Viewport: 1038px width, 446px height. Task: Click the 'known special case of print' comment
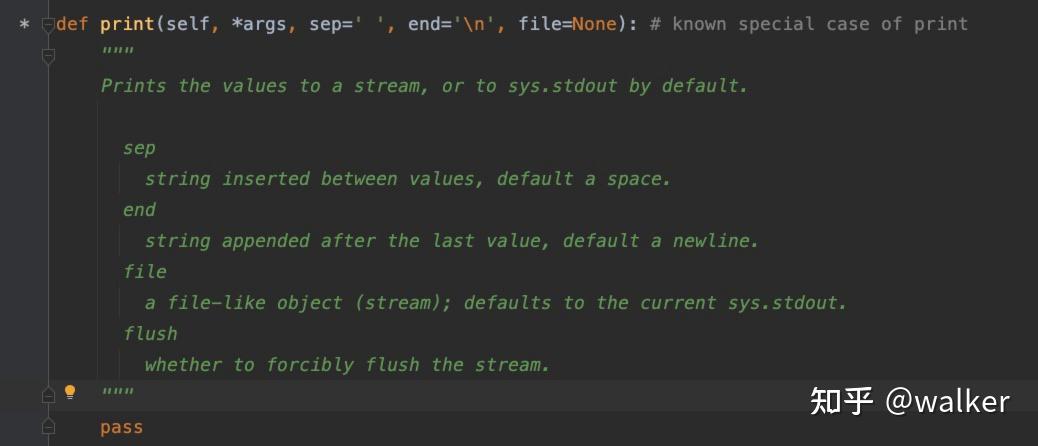pyautogui.click(x=809, y=24)
